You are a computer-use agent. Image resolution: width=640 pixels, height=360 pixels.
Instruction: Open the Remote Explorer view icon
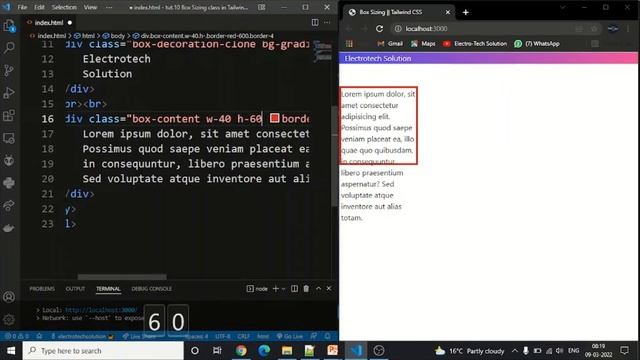pyautogui.click(x=9, y=138)
